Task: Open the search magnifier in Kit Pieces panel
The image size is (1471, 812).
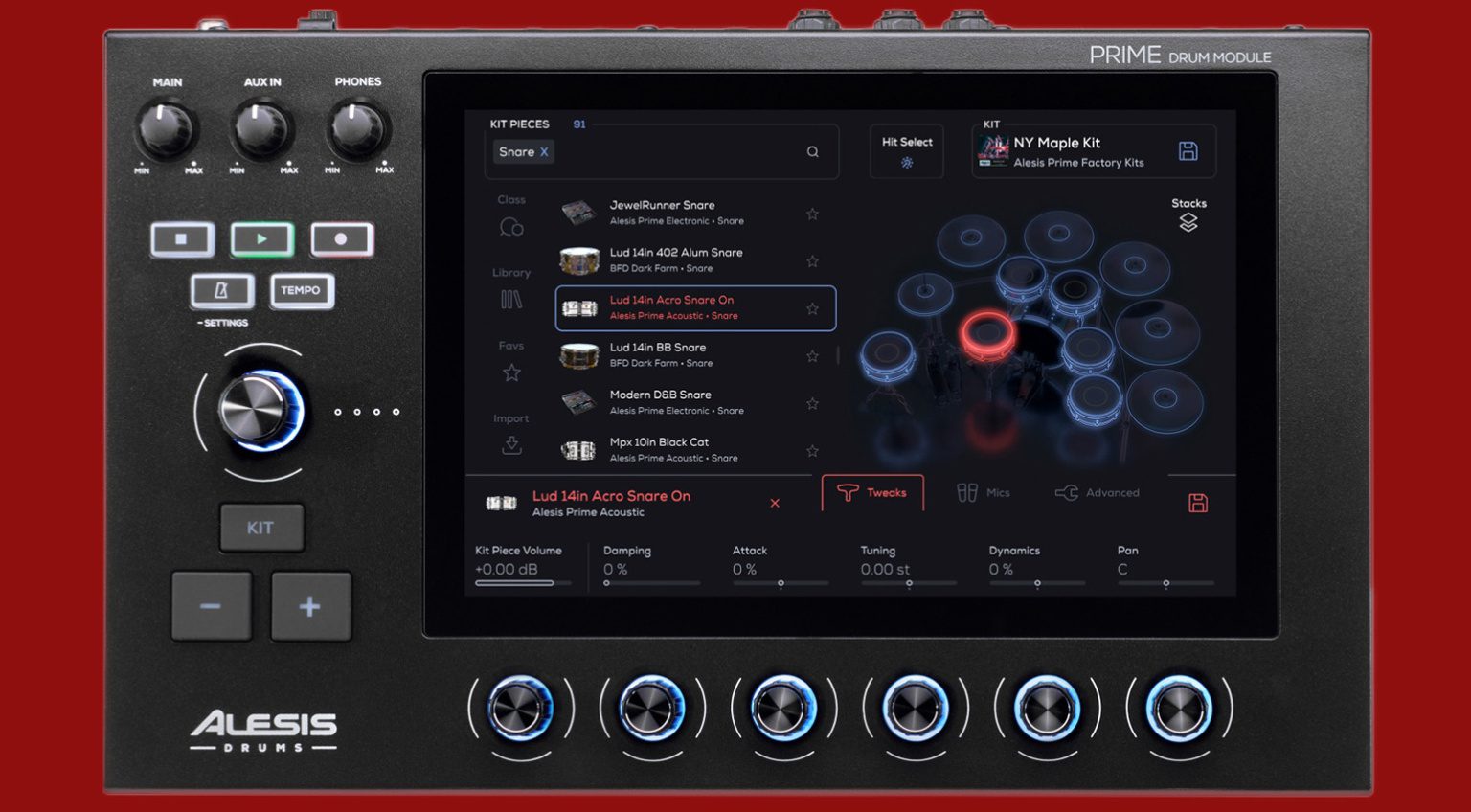Action: coord(812,151)
